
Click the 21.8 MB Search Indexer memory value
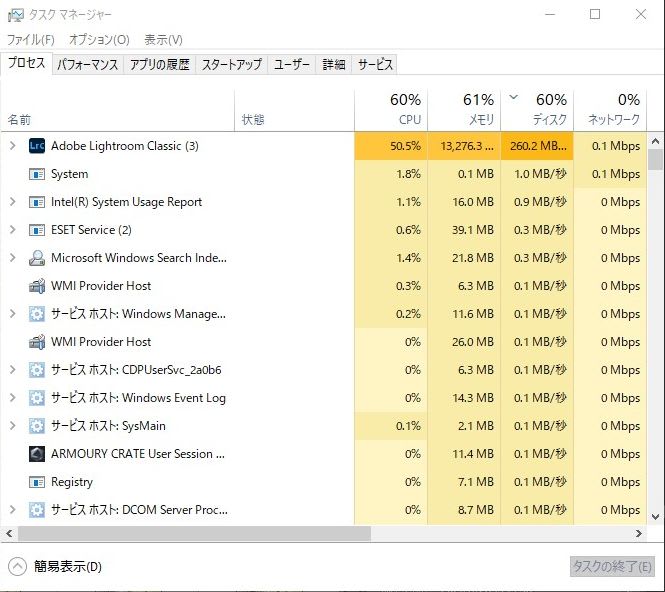click(473, 258)
